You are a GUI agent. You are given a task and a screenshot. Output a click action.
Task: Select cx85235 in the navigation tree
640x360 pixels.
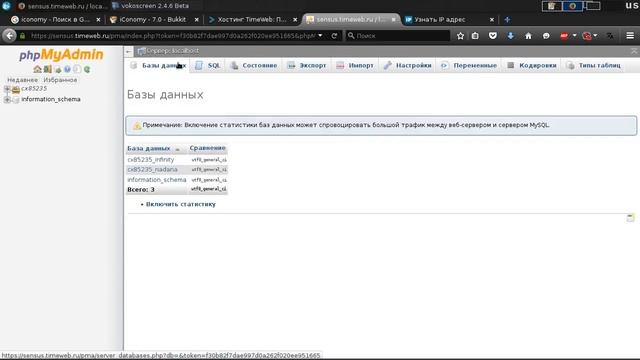click(34, 89)
